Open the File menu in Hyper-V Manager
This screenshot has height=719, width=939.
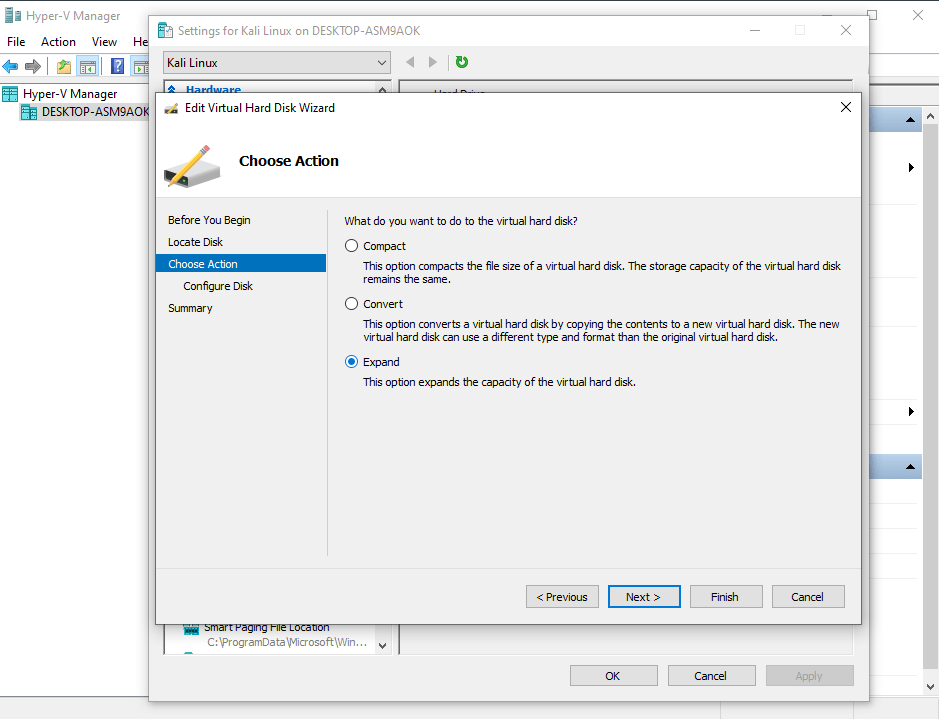16,42
